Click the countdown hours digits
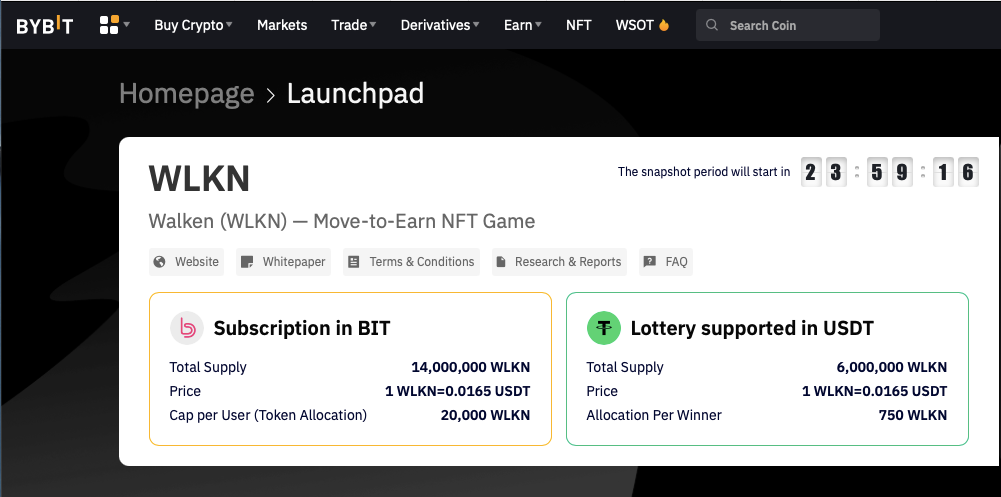 click(x=823, y=172)
